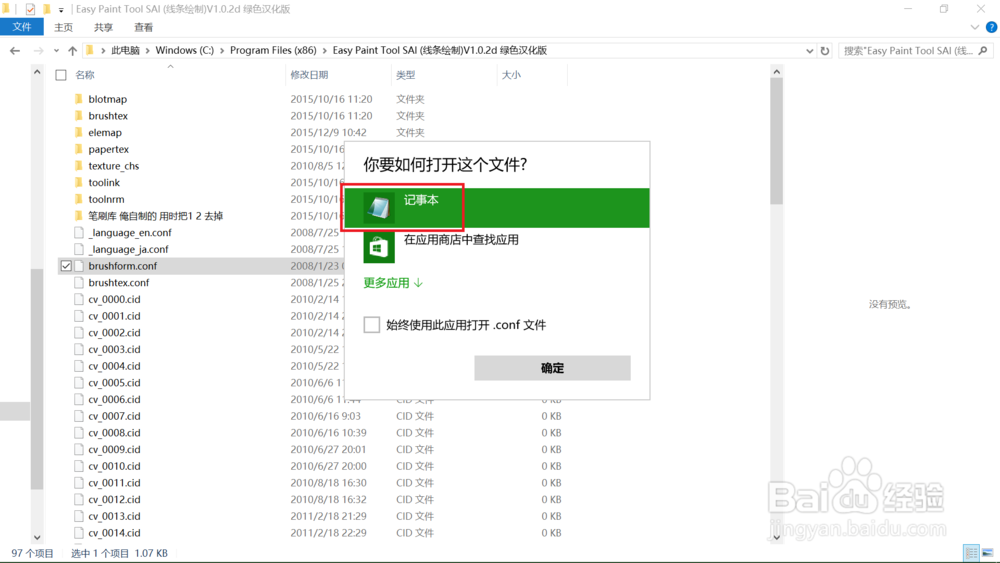Click the elemap folder icon
The height and width of the screenshot is (563, 1000).
click(x=78, y=132)
